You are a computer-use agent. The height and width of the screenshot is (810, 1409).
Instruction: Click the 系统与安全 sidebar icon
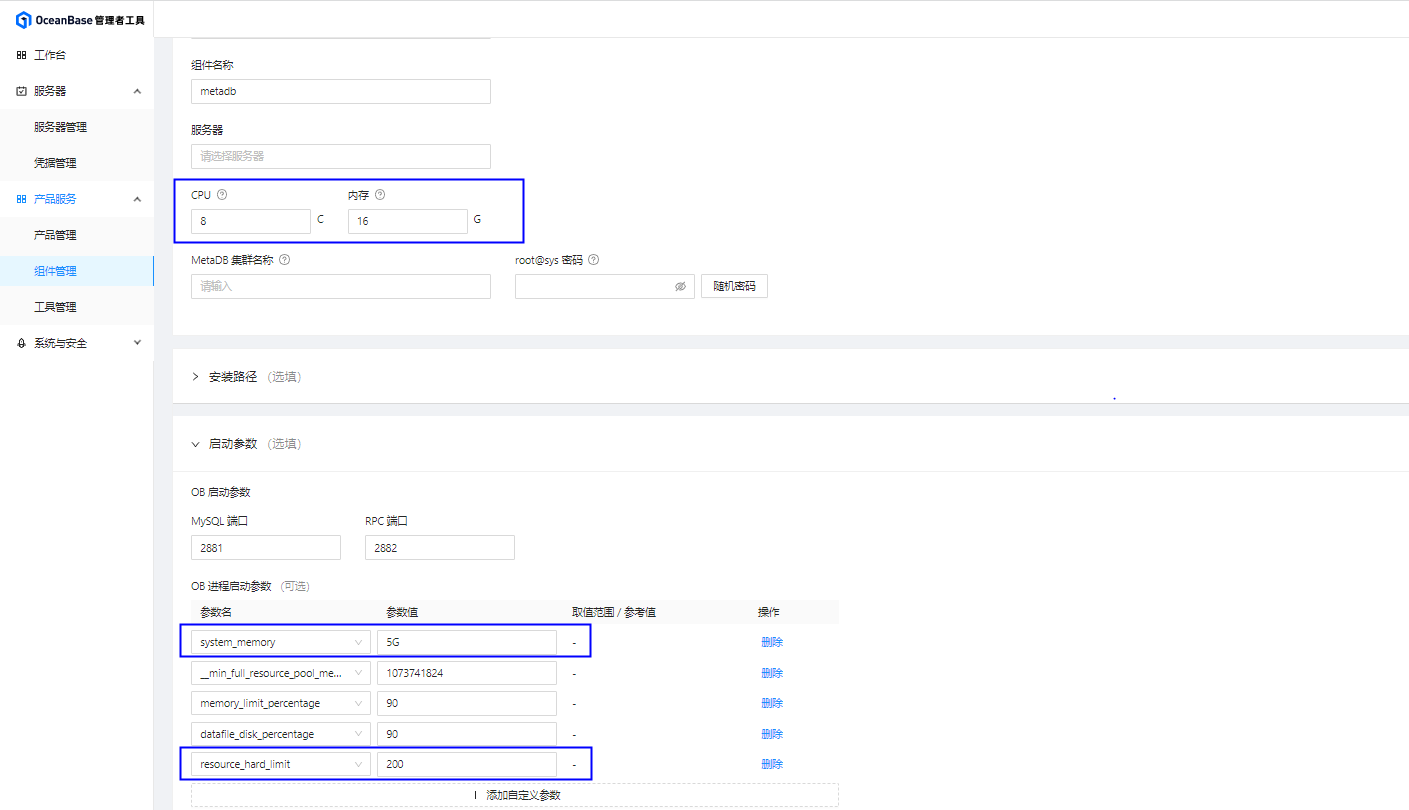(21, 342)
